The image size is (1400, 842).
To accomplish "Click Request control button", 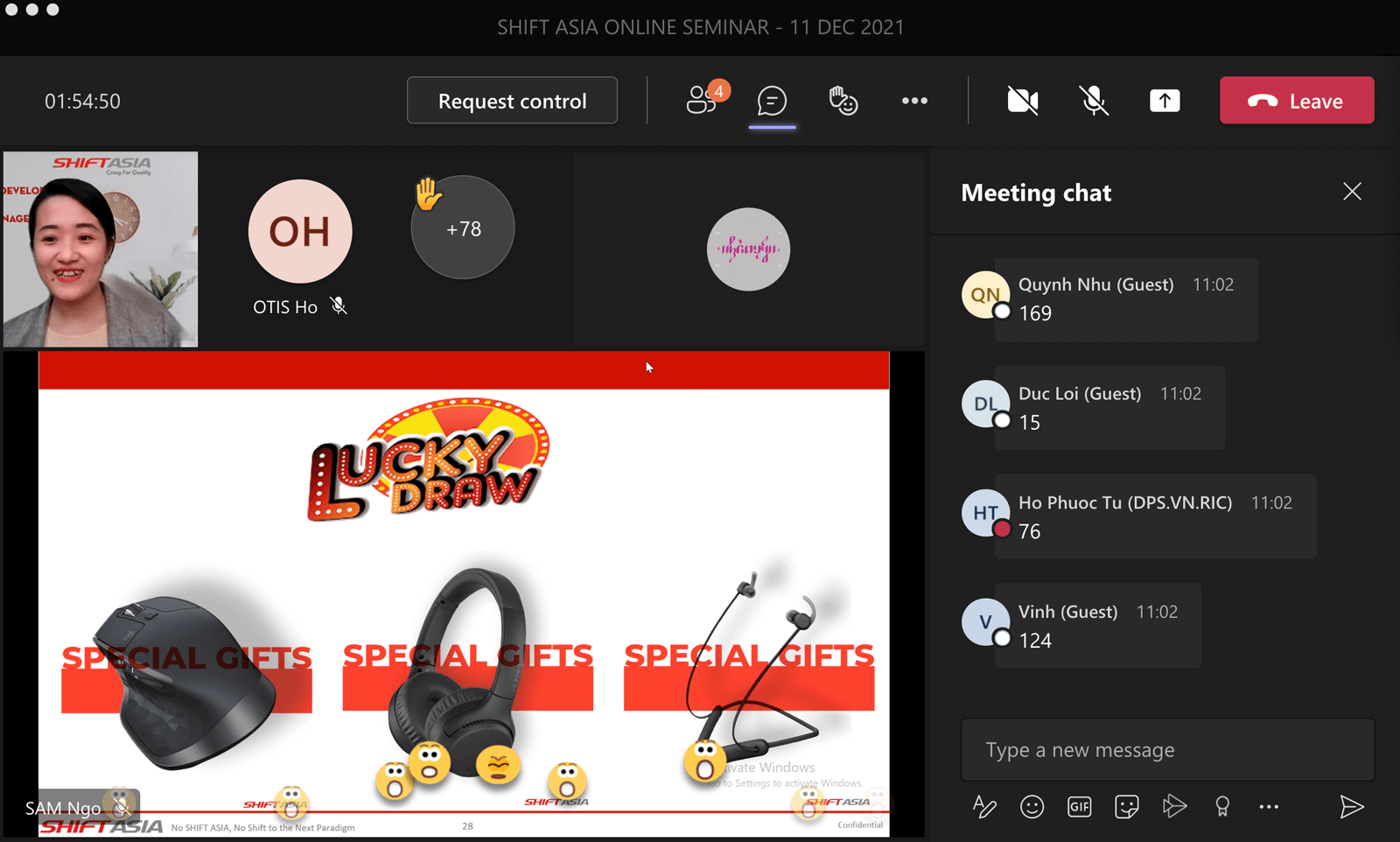I will (x=512, y=101).
